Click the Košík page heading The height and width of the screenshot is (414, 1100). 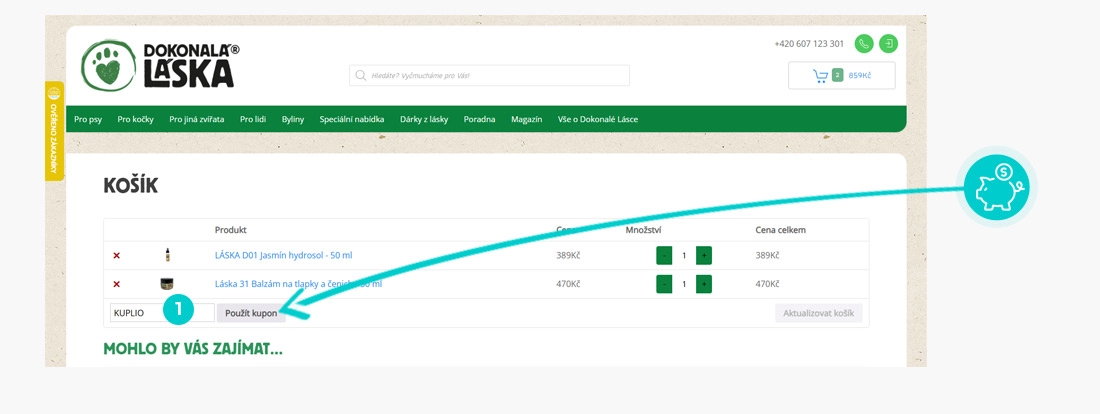(x=130, y=186)
